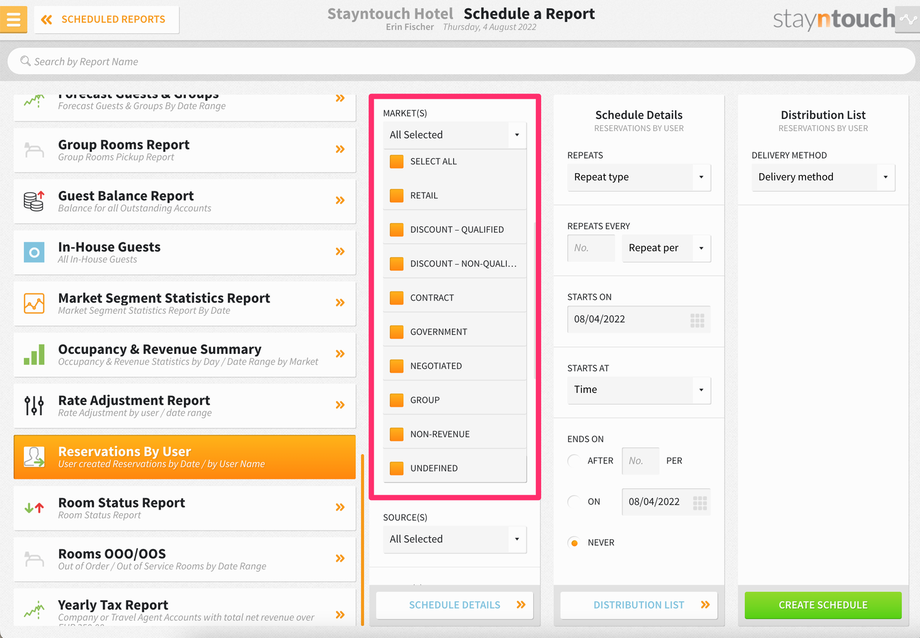Screen dimensions: 920x638
Task: Select the Market Segment Statistics Report row
Action: 185,303
